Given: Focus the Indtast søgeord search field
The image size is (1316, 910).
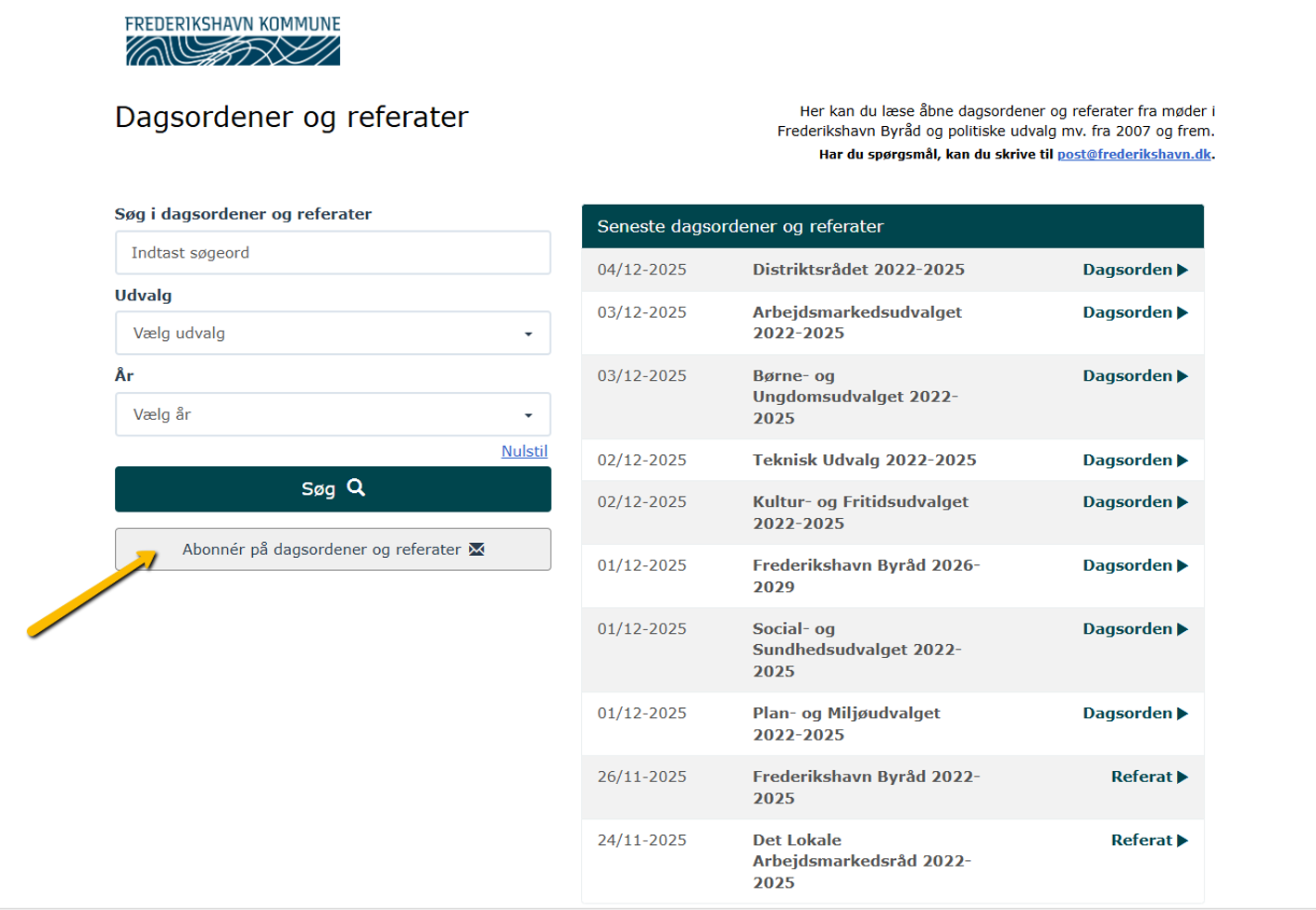Looking at the screenshot, I should click(332, 253).
